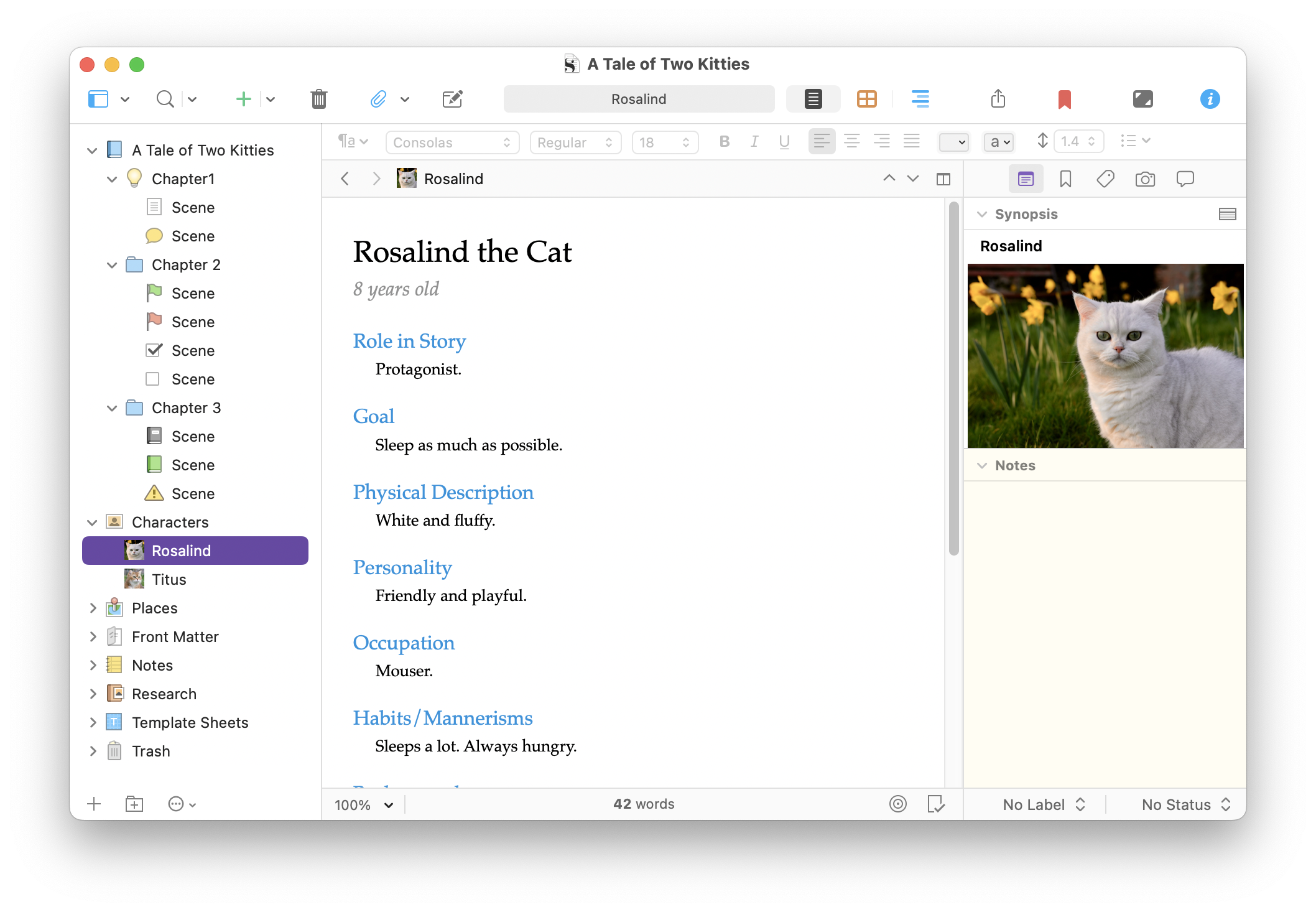Click the Share export toolbar icon
The image size is (1316, 912).
click(998, 99)
